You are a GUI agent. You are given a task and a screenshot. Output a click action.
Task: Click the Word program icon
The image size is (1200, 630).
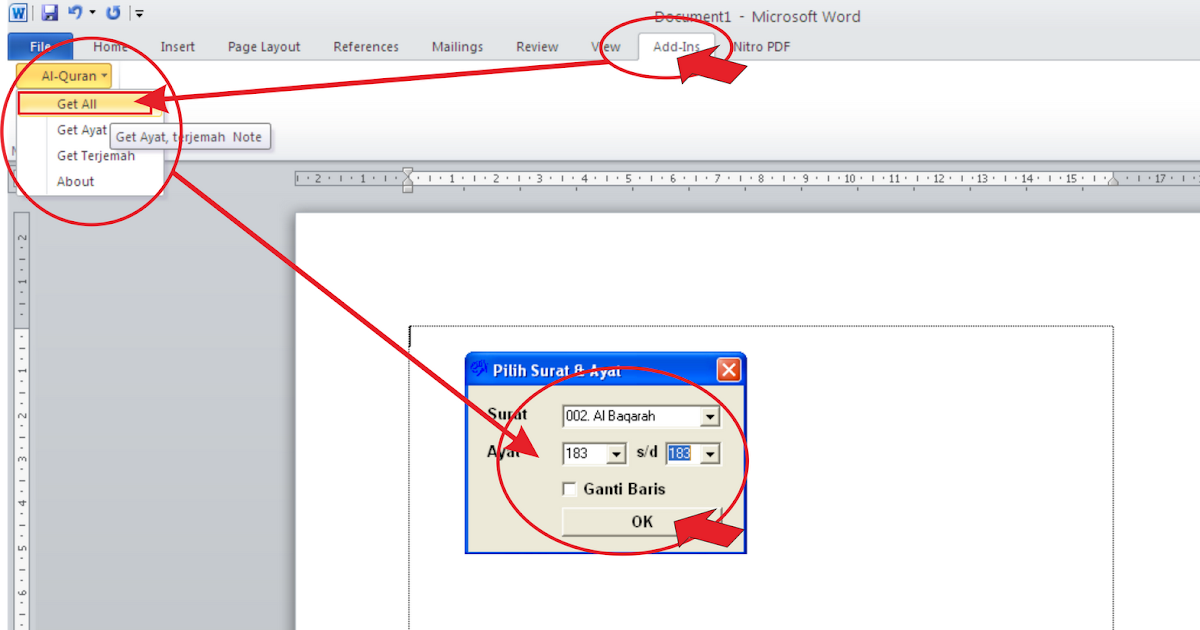(x=17, y=13)
